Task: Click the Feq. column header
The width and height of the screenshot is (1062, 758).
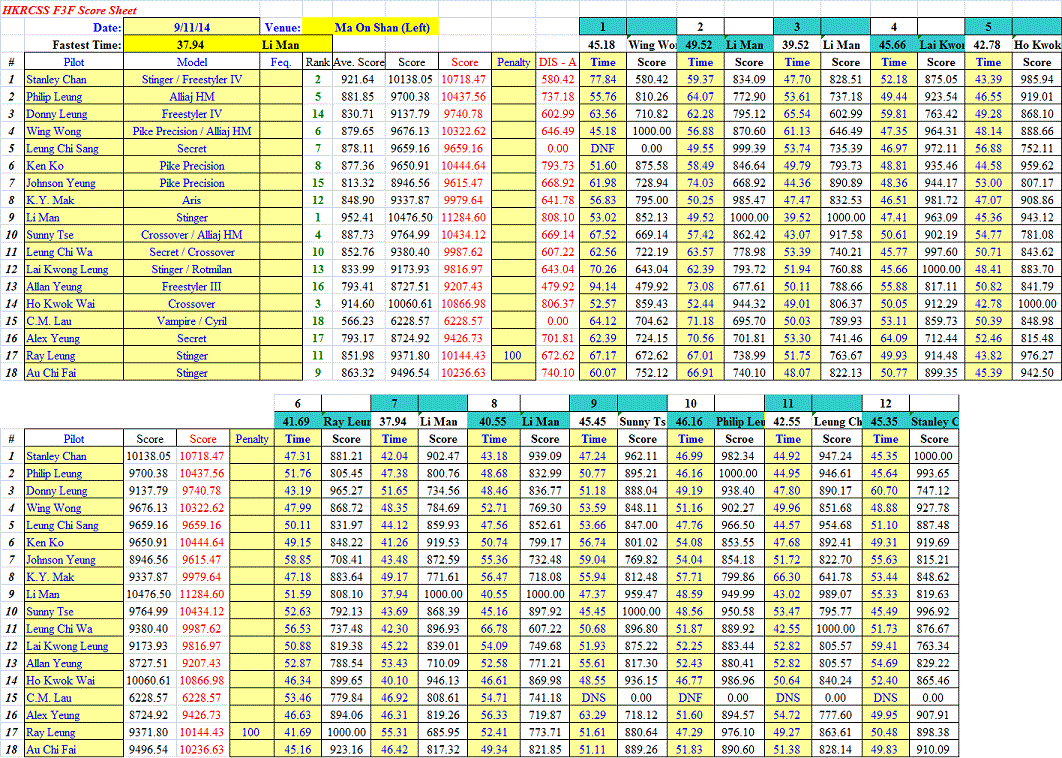Action: point(281,62)
